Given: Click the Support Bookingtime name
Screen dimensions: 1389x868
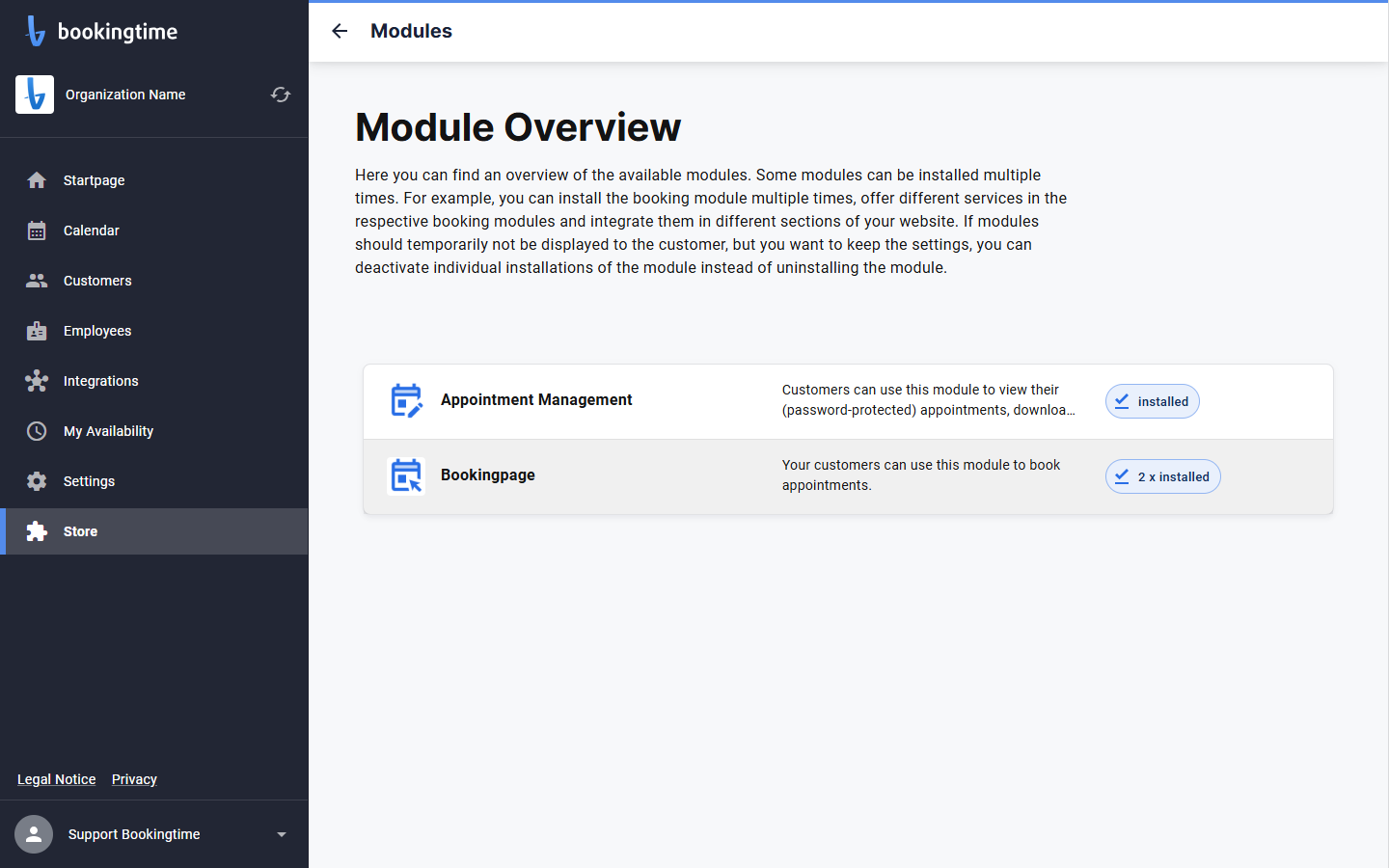Looking at the screenshot, I should pyautogui.click(x=134, y=834).
